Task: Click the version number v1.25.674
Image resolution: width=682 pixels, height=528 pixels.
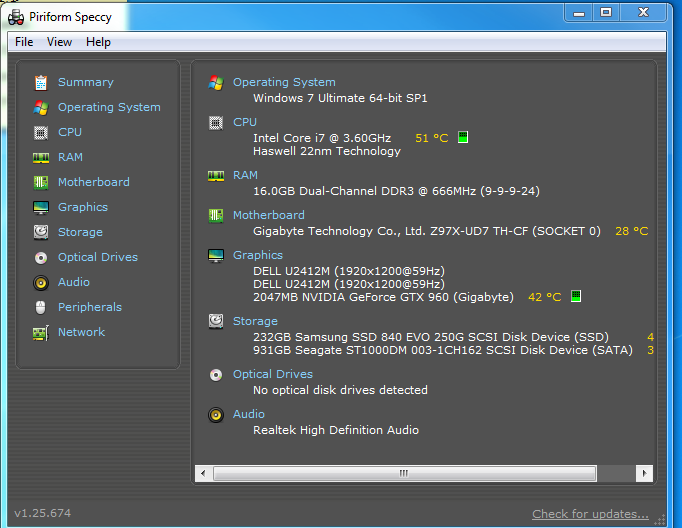Action: click(x=43, y=513)
